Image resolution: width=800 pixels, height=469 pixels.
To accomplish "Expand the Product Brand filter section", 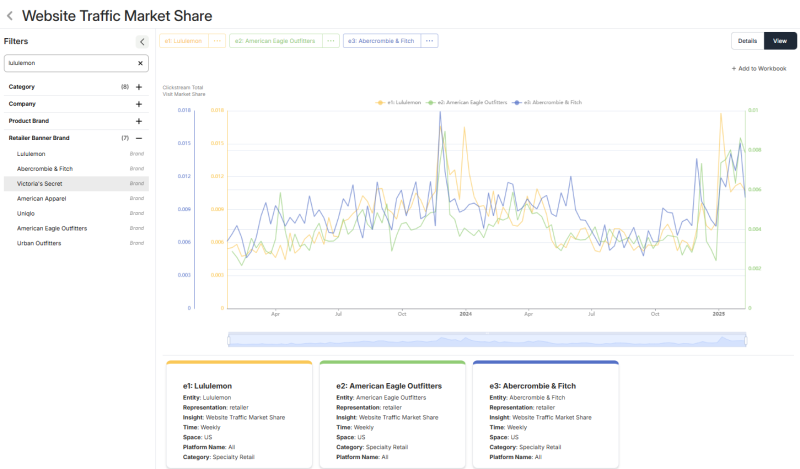I will pos(139,121).
